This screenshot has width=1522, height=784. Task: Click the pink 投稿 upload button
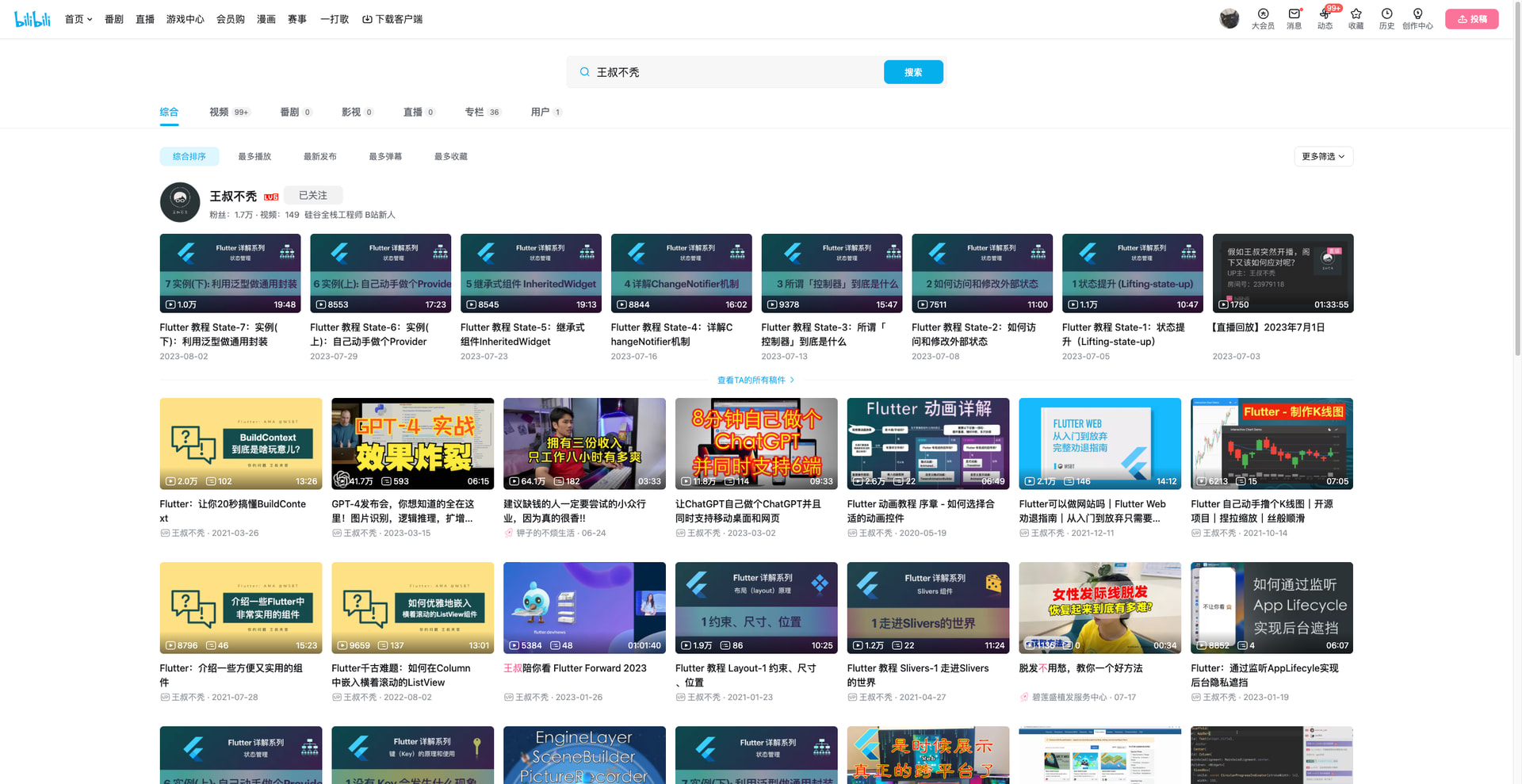click(1472, 19)
